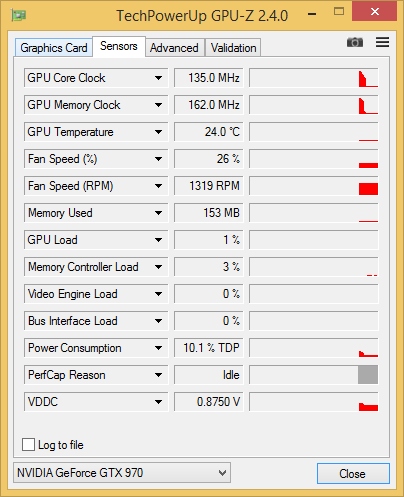Viewport: 404px width, 497px height.
Task: Open the Validation tab
Action: [233, 48]
